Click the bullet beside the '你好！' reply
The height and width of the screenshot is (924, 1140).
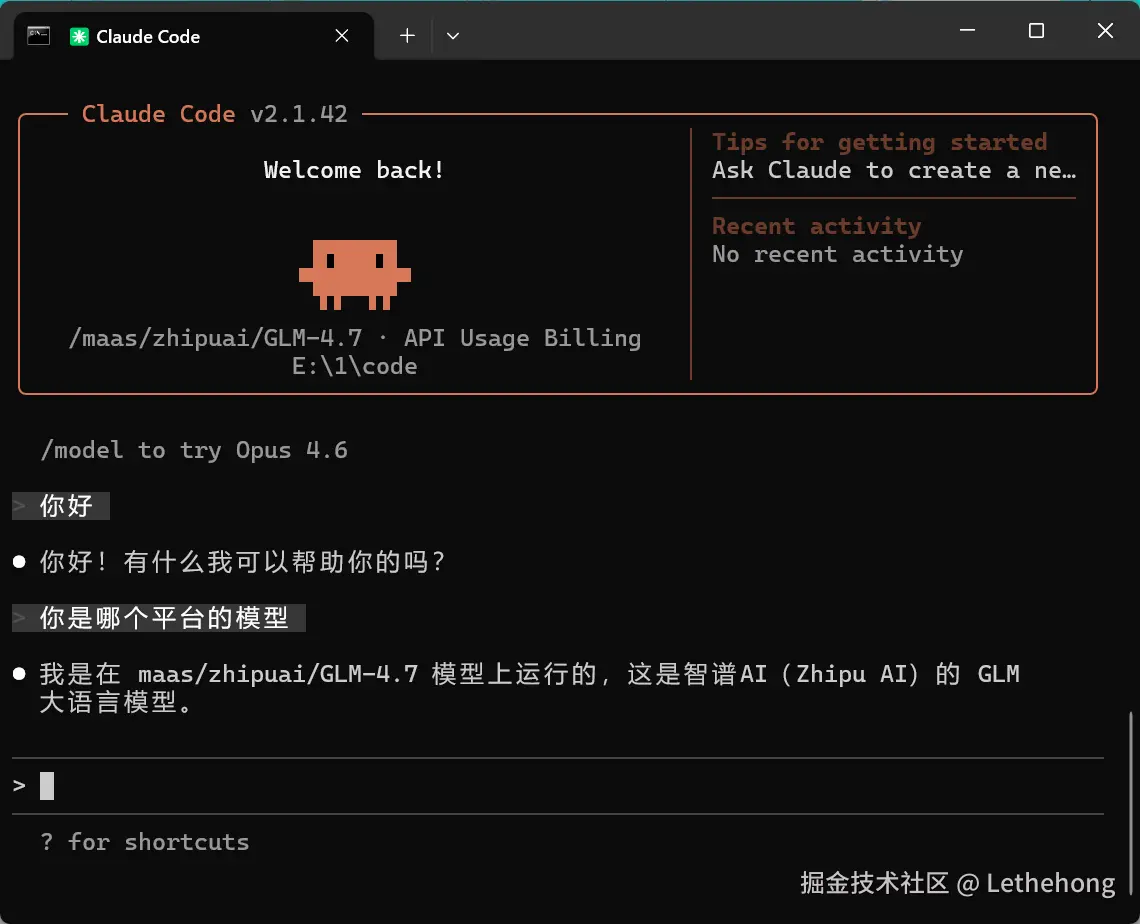coord(20,561)
